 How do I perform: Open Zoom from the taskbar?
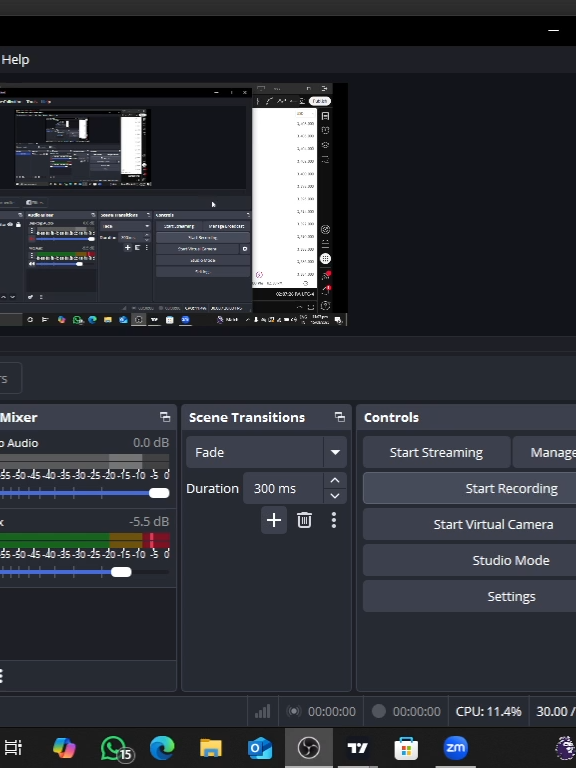click(455, 747)
